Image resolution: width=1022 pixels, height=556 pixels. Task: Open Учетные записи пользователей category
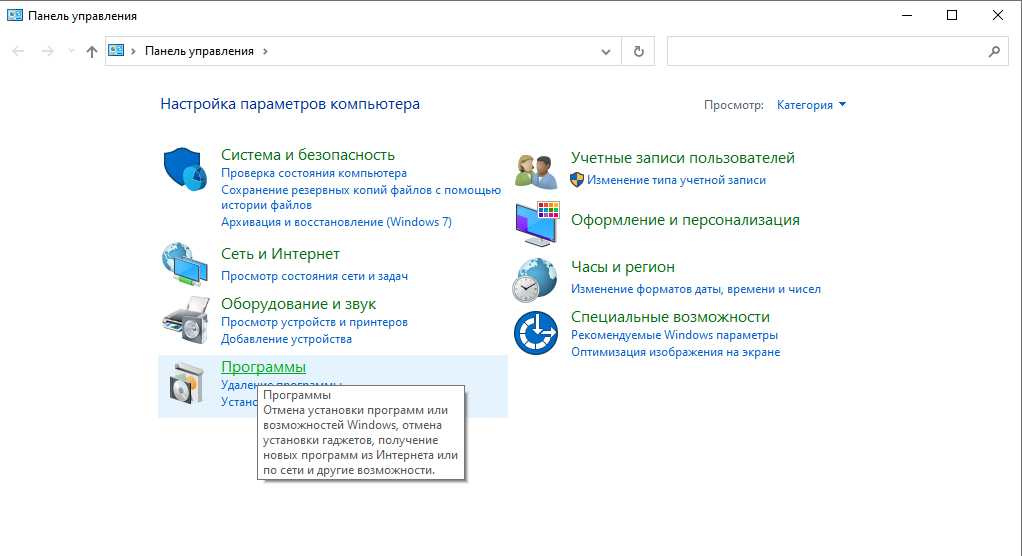pyautogui.click(x=683, y=158)
